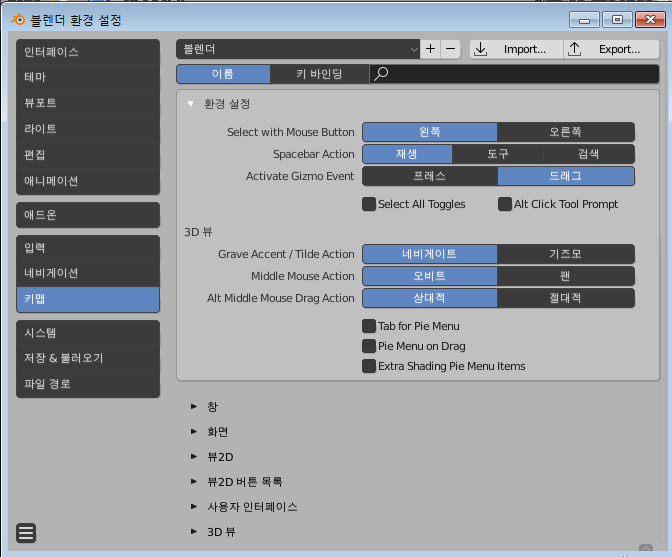This screenshot has height=557, width=672.
Task: Set Spacebar Action to 검색
Action: tap(589, 154)
